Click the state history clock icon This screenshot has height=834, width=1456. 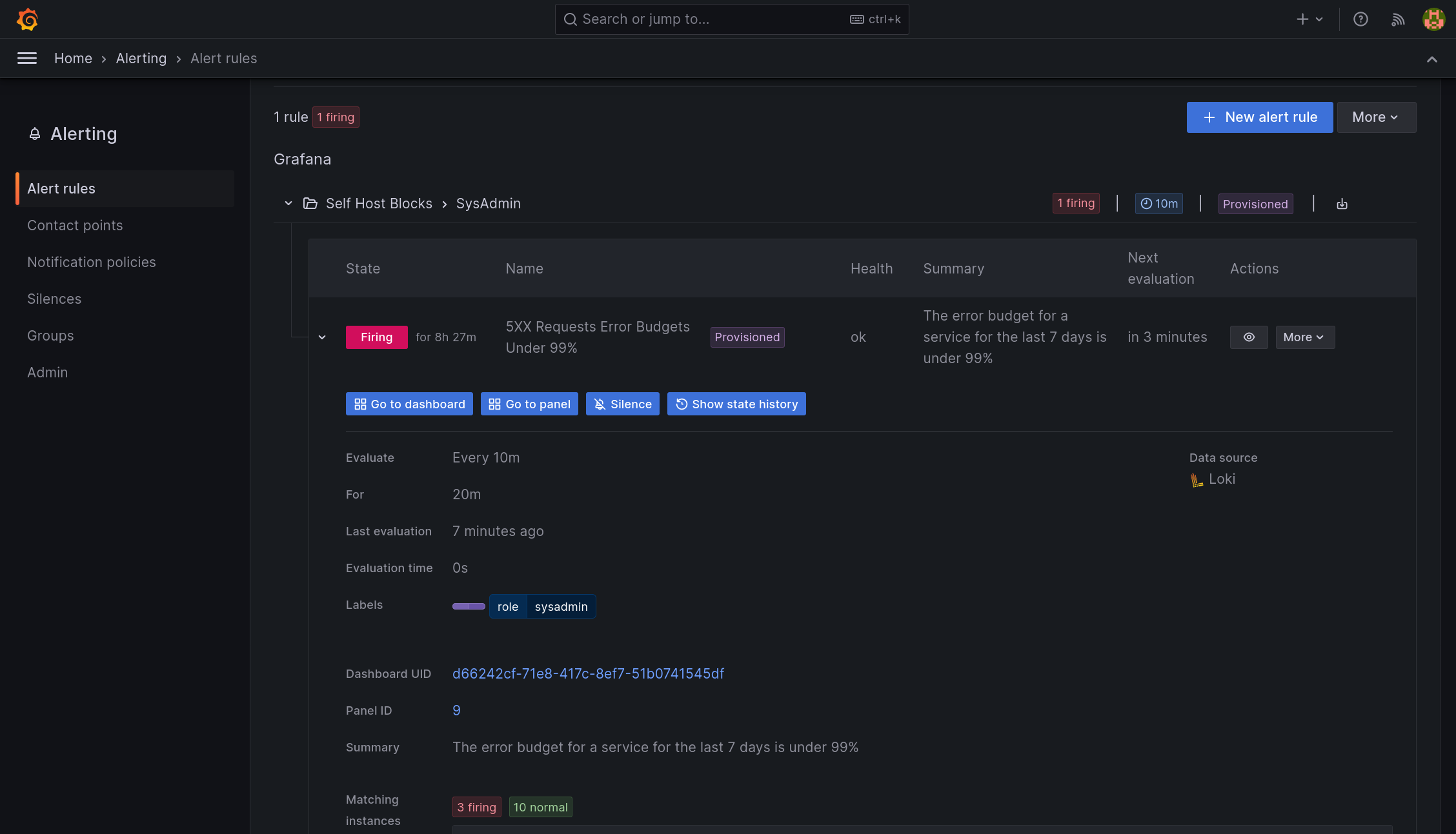[682, 404]
